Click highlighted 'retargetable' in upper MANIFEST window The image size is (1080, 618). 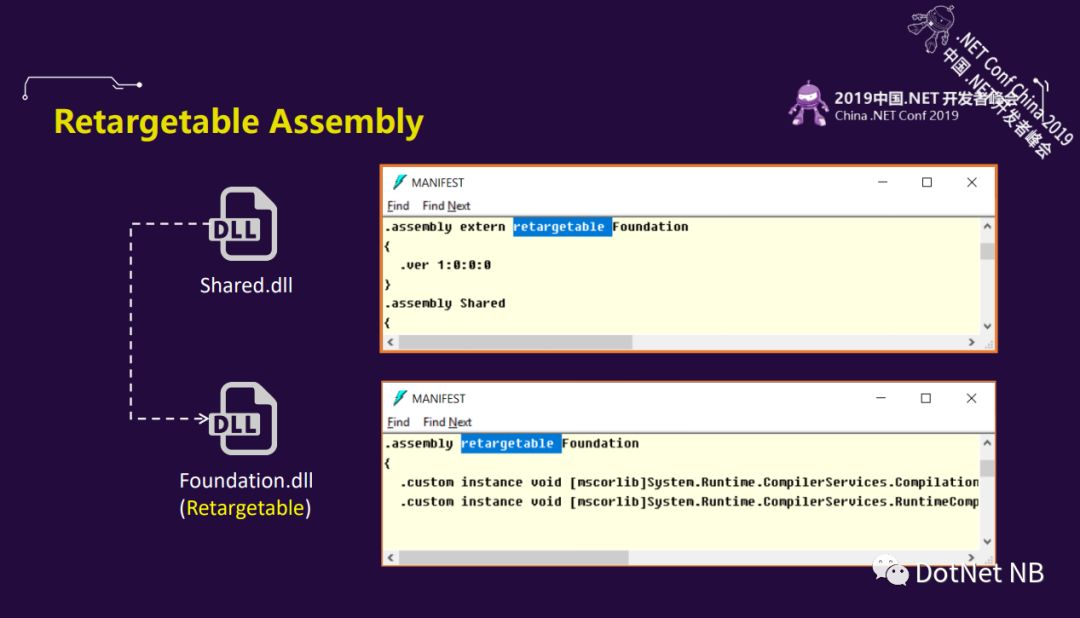click(562, 227)
